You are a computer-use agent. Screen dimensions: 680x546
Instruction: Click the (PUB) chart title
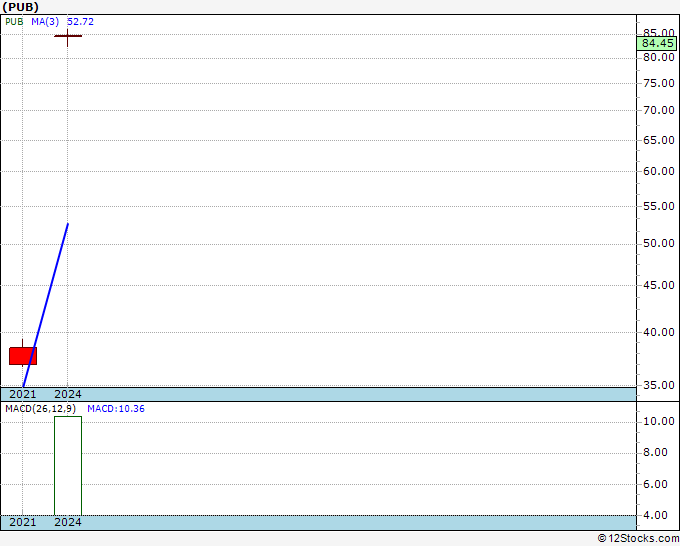tap(20, 7)
